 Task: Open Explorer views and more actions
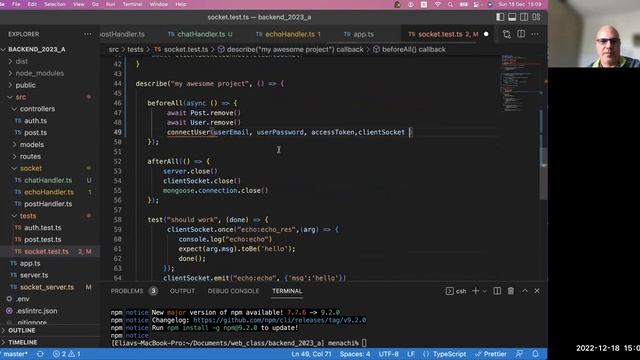[88, 34]
